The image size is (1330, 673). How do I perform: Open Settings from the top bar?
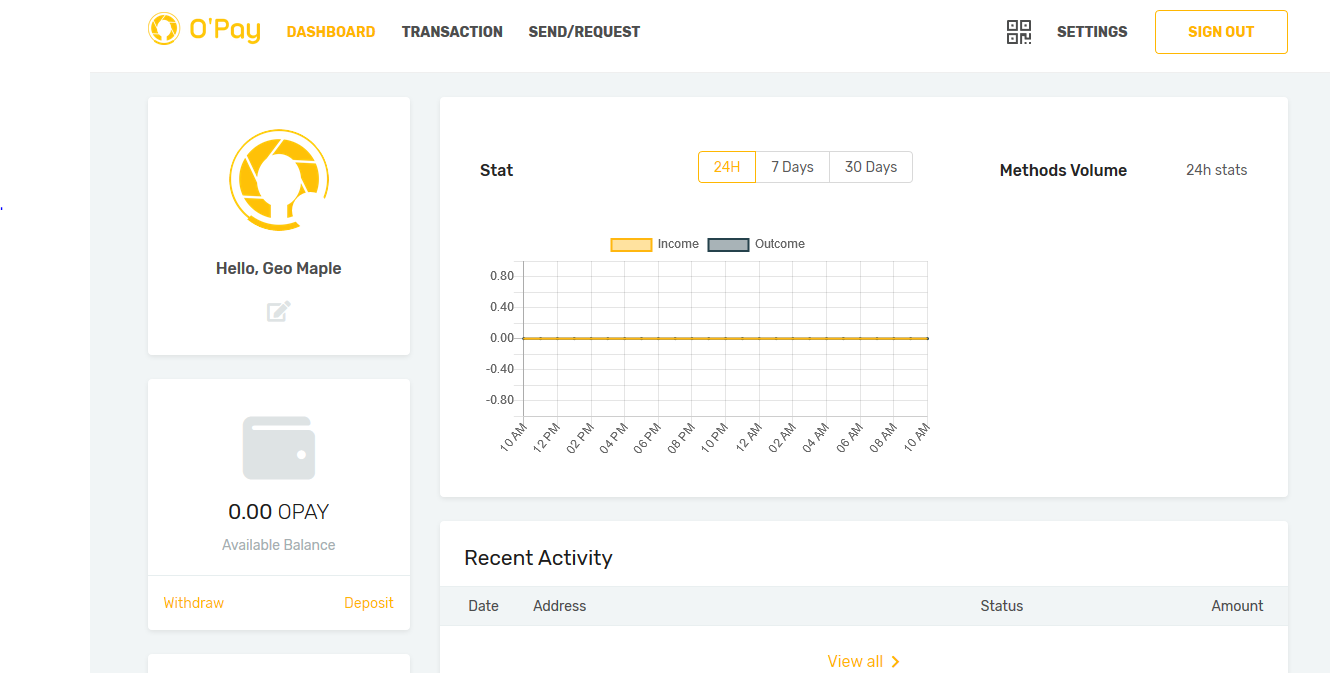(1092, 32)
